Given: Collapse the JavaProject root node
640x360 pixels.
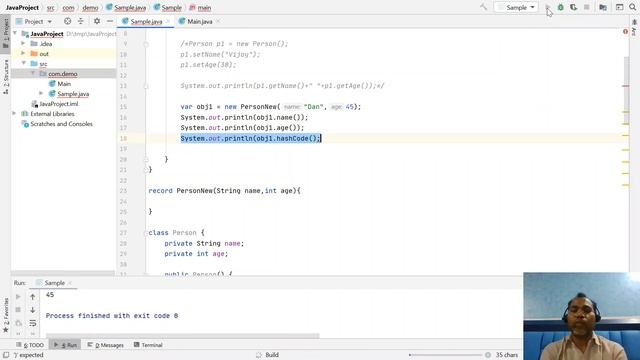Looking at the screenshot, I should pos(15,33).
